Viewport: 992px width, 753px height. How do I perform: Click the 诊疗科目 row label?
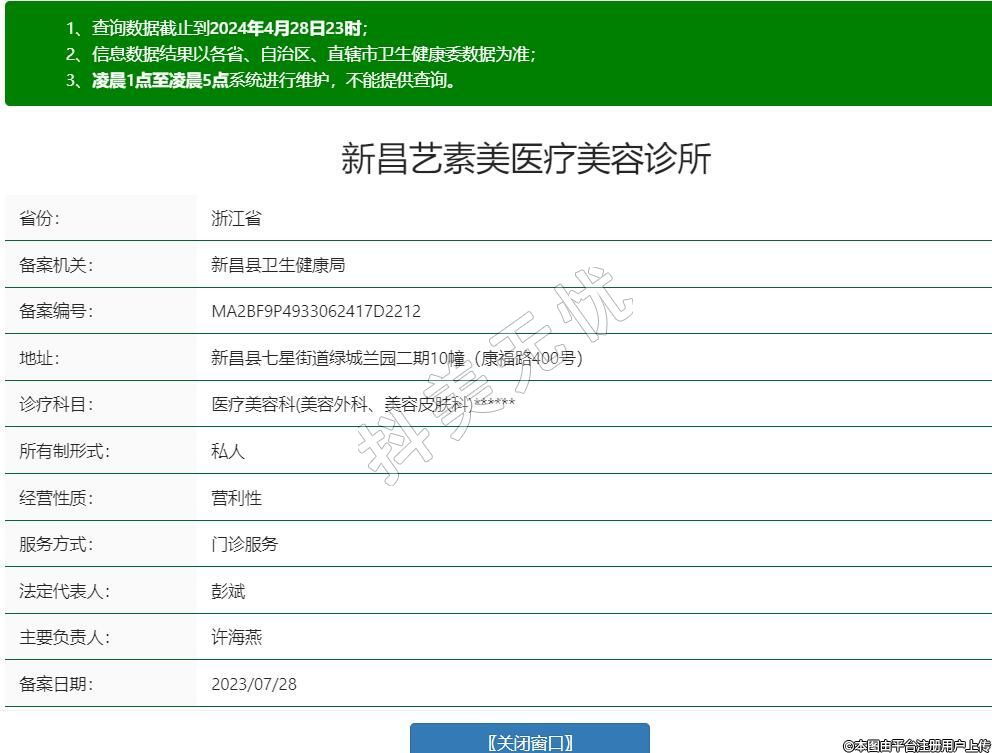click(x=56, y=404)
